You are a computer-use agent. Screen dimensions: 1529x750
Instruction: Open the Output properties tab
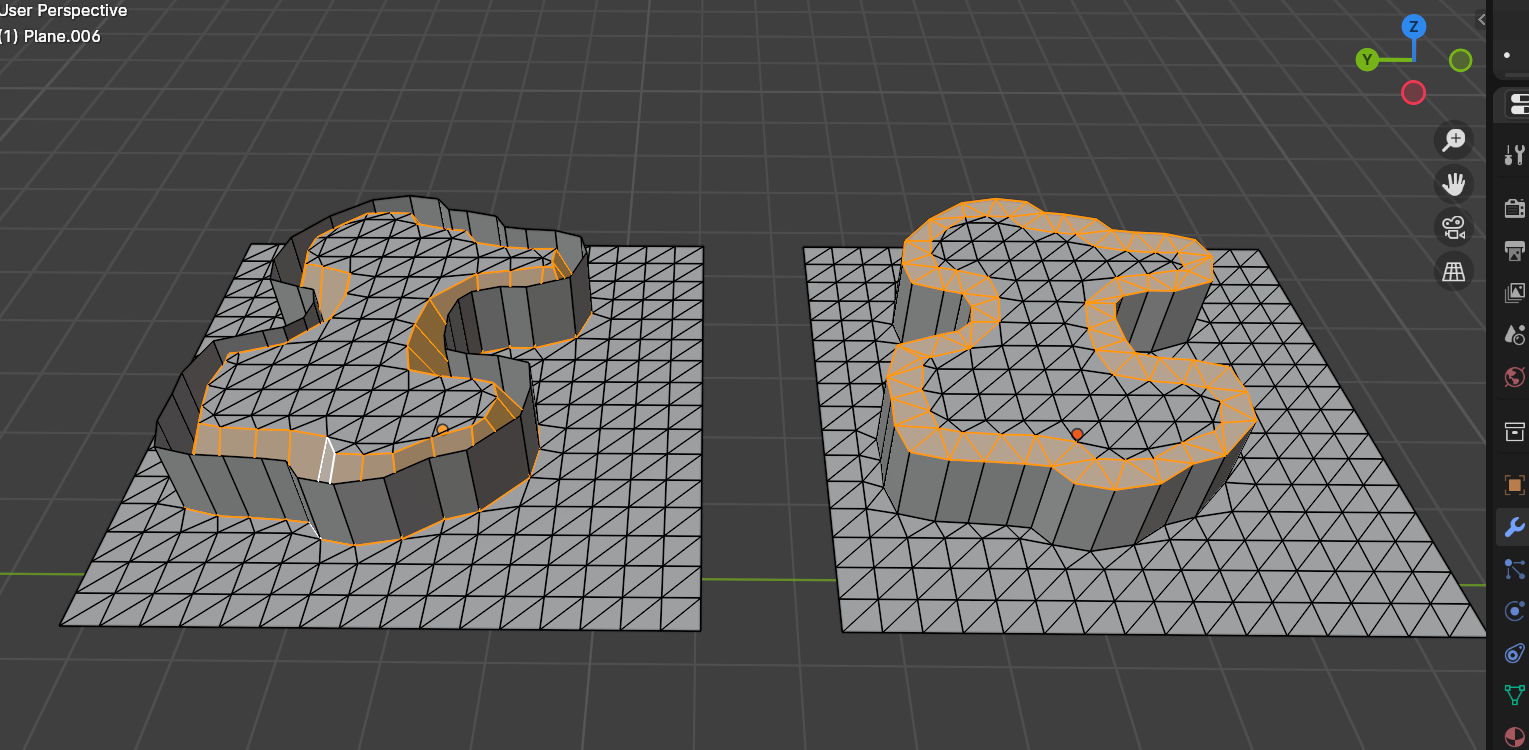pos(1514,250)
